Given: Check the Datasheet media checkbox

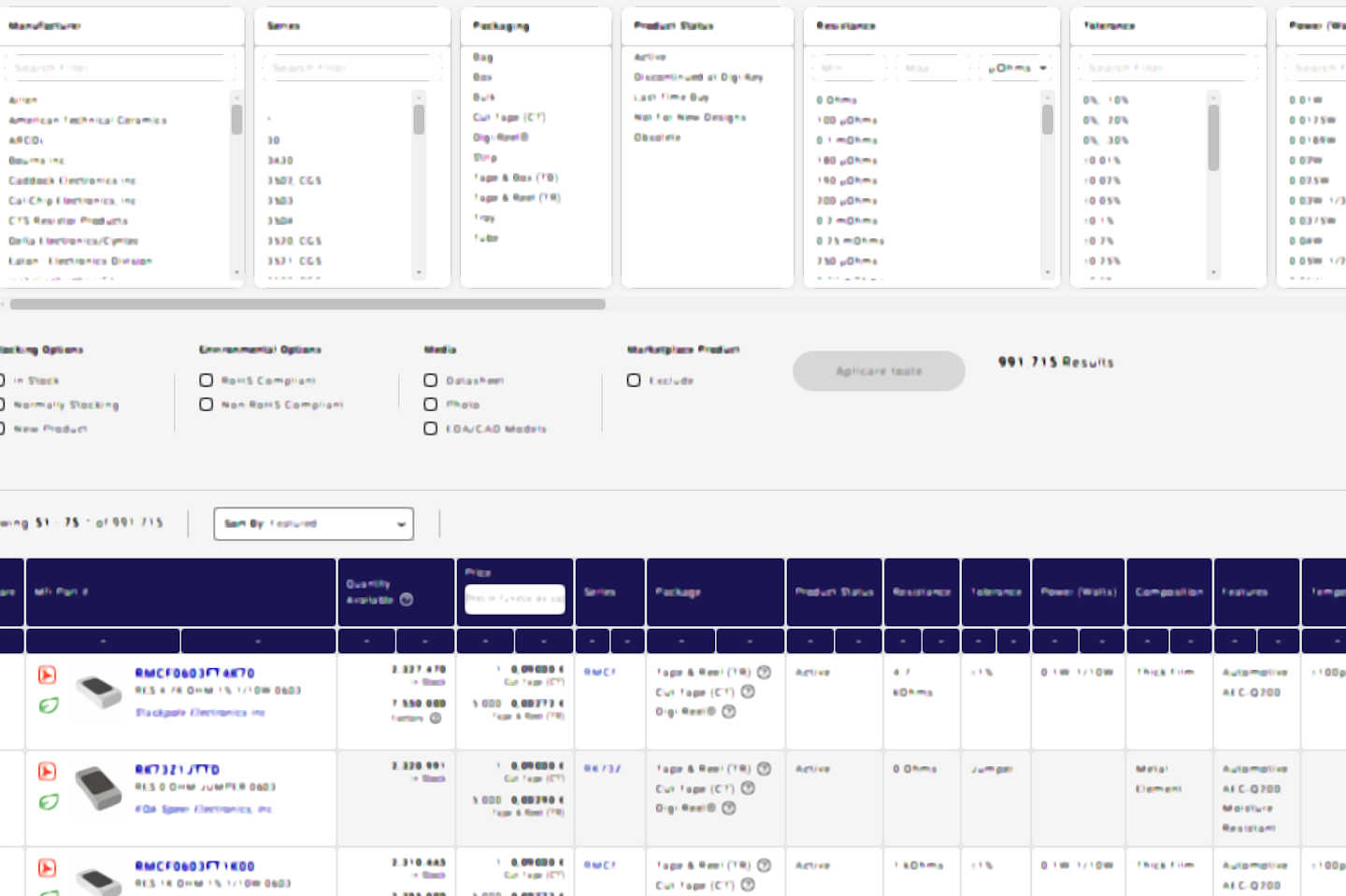Looking at the screenshot, I should click(x=430, y=380).
